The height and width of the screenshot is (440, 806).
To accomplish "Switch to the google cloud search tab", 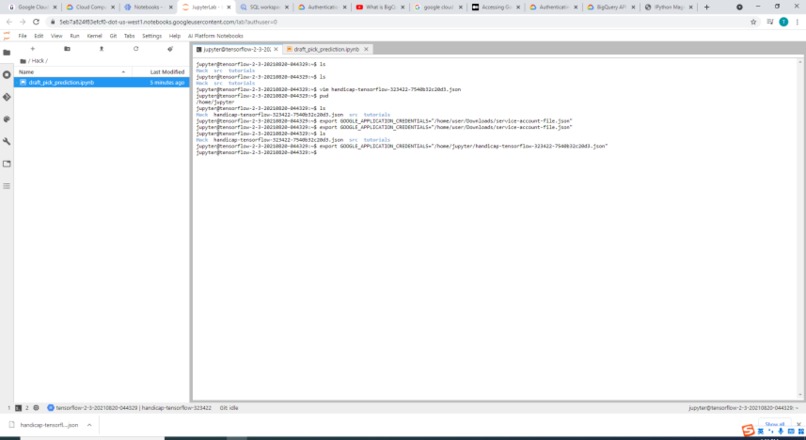I will (437, 7).
